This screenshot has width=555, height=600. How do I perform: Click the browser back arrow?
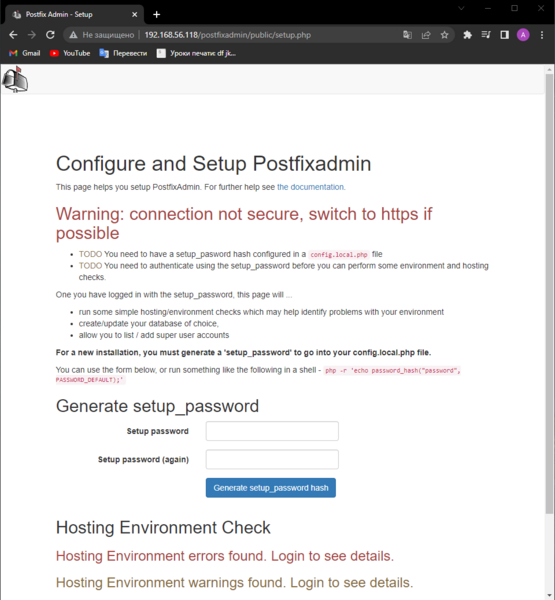[x=13, y=35]
